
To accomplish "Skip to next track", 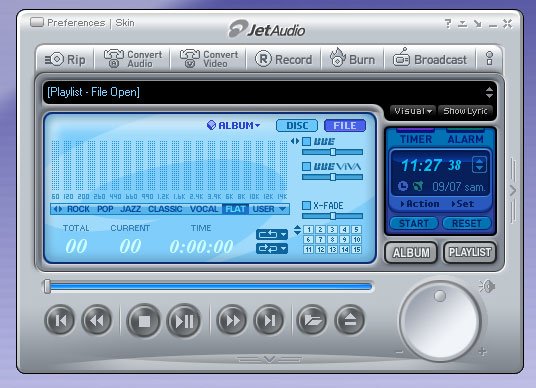I will (269, 320).
